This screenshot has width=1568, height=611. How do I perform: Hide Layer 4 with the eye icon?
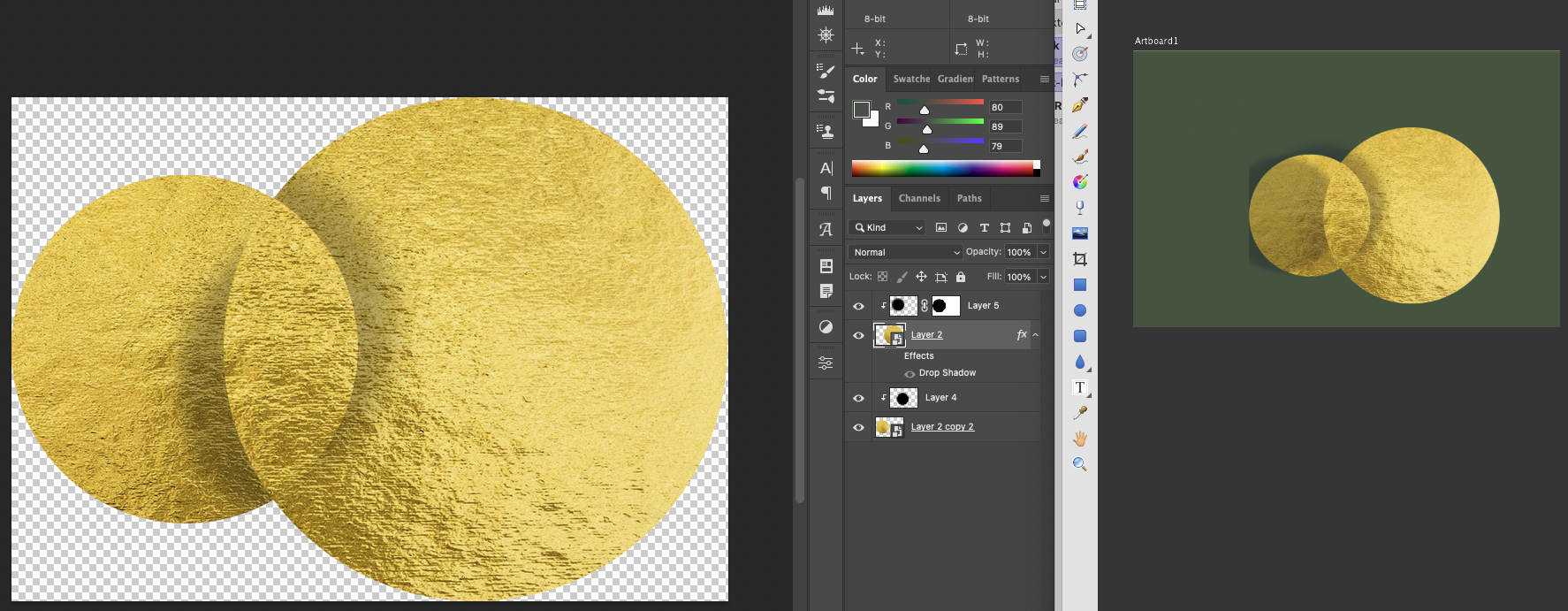[x=858, y=398]
